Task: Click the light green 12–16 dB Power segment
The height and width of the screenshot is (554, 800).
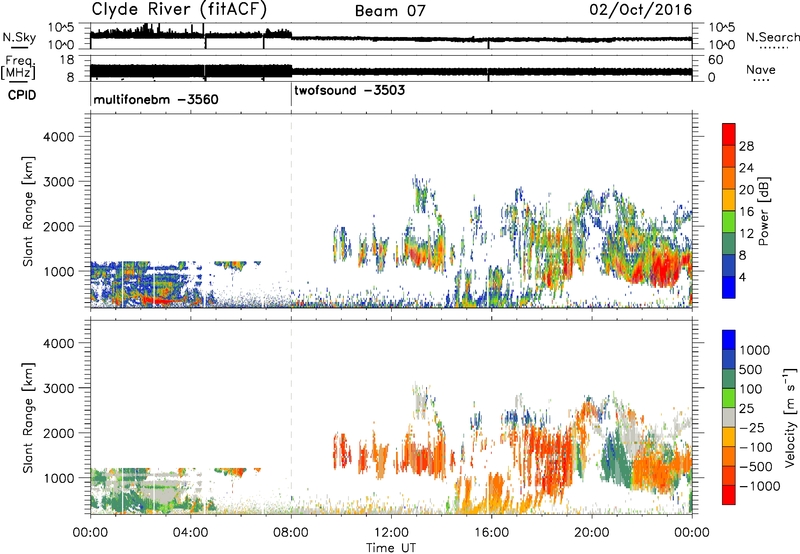Action: tap(729, 221)
